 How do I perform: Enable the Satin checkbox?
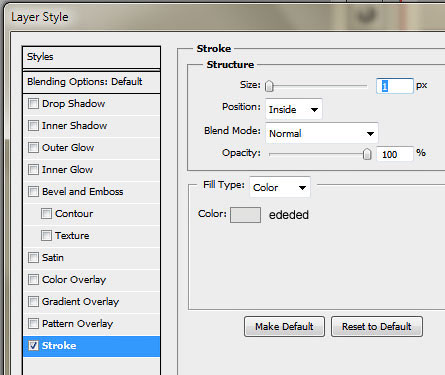click(33, 257)
